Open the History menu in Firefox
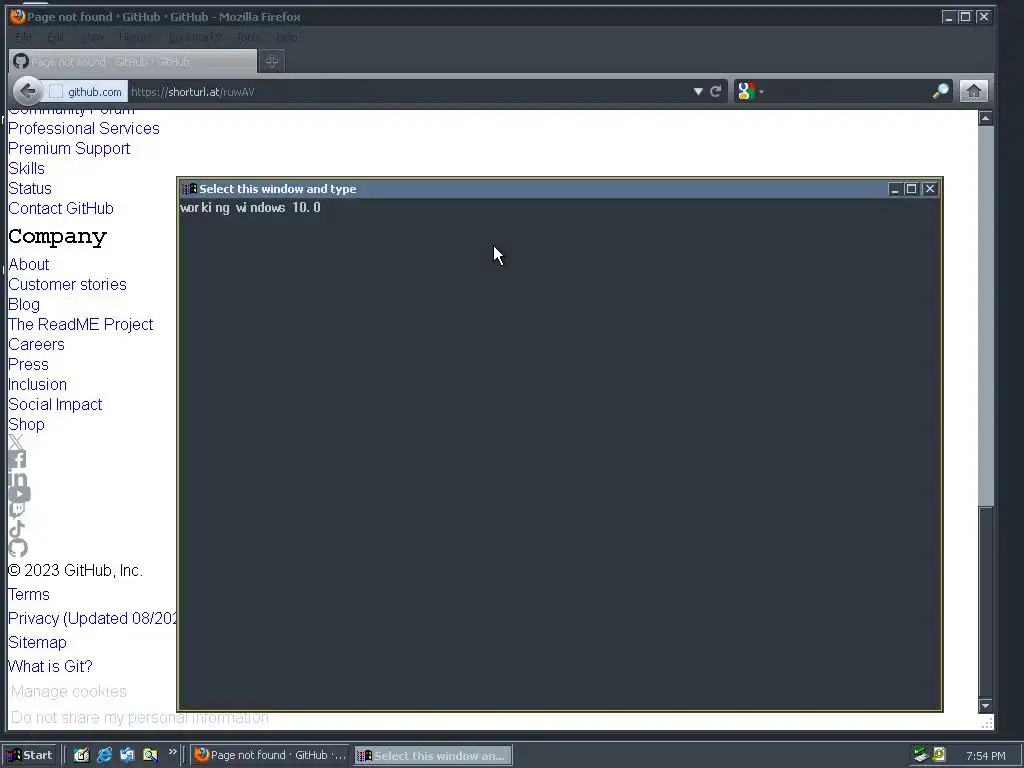The width and height of the screenshot is (1024, 768). tap(134, 37)
